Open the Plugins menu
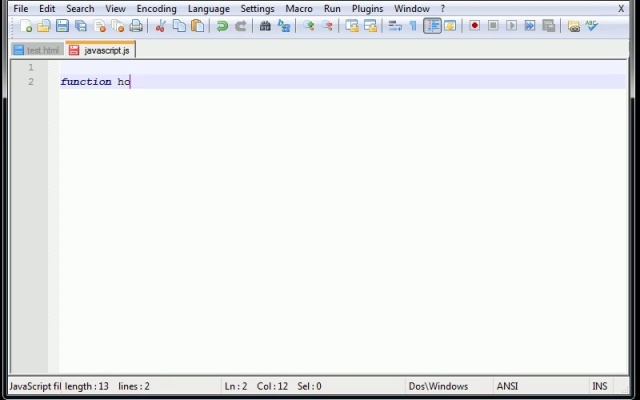This screenshot has width=640, height=400. pos(367,9)
